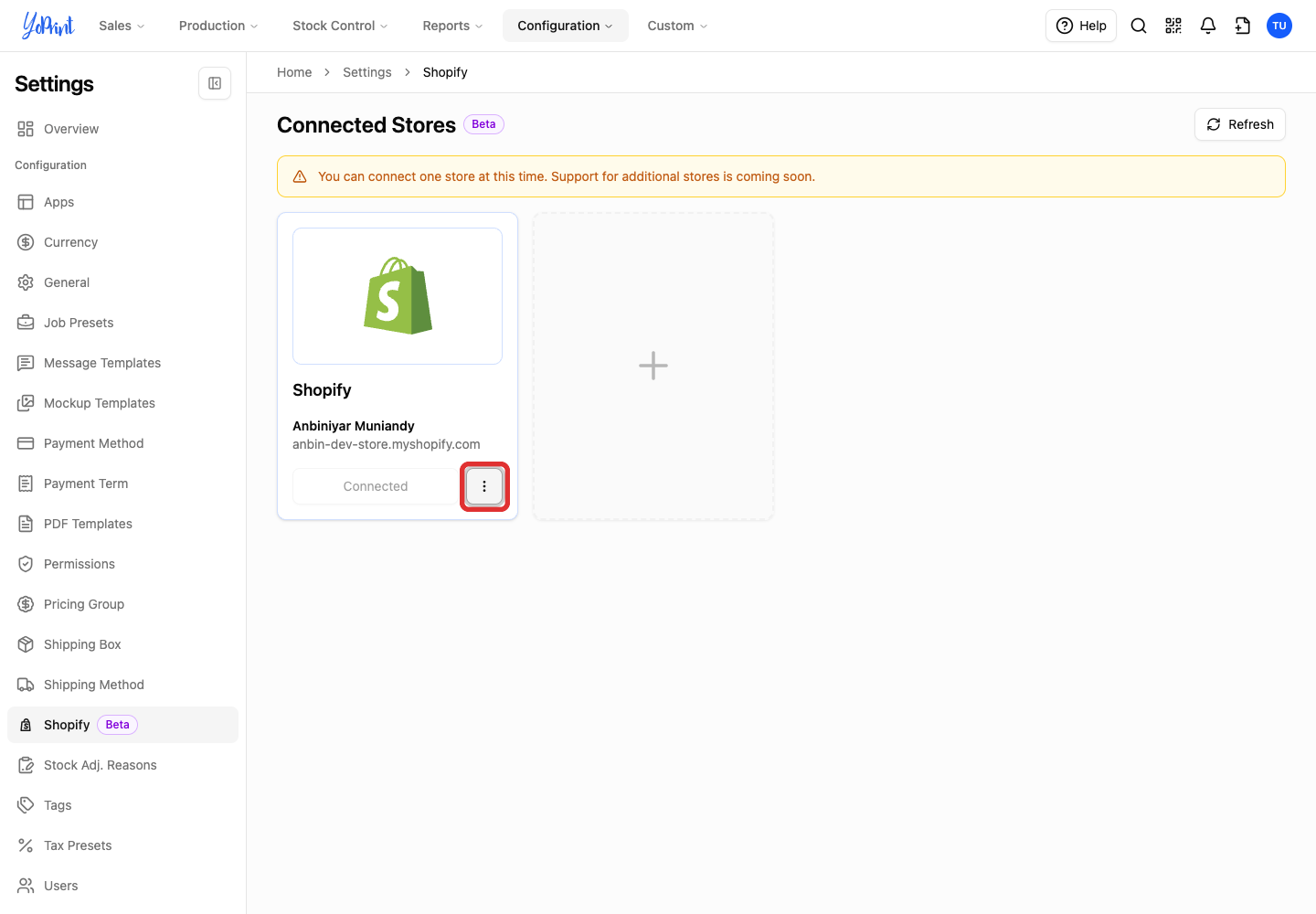The width and height of the screenshot is (1316, 914).
Task: Expand the Configuration menu
Action: tap(566, 26)
